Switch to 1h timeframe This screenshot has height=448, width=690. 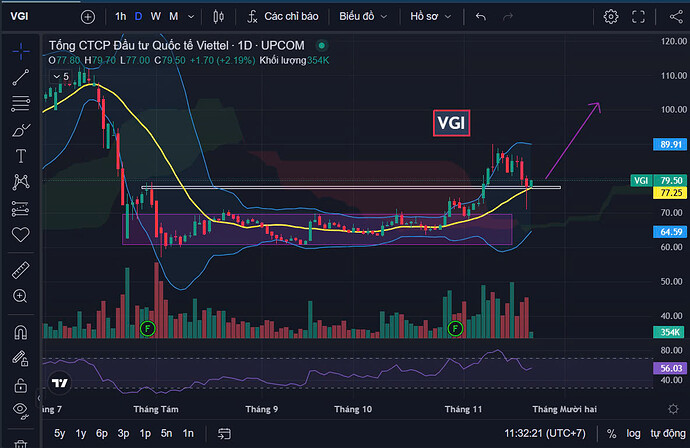[120, 17]
